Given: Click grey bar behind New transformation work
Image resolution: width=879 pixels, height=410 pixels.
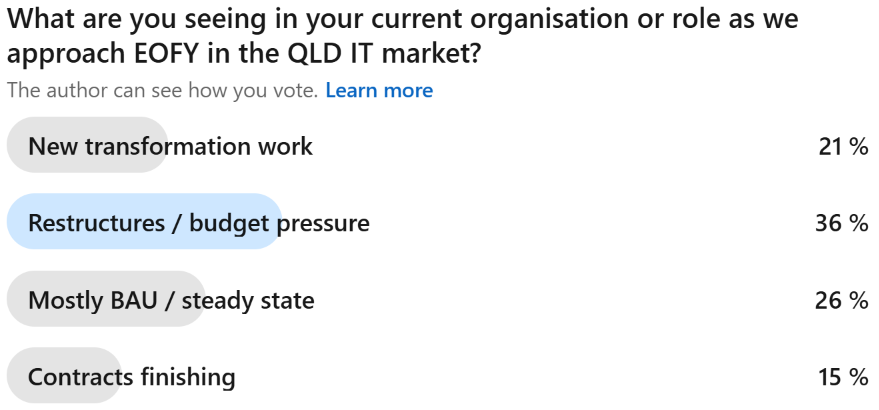Looking at the screenshot, I should (87, 145).
